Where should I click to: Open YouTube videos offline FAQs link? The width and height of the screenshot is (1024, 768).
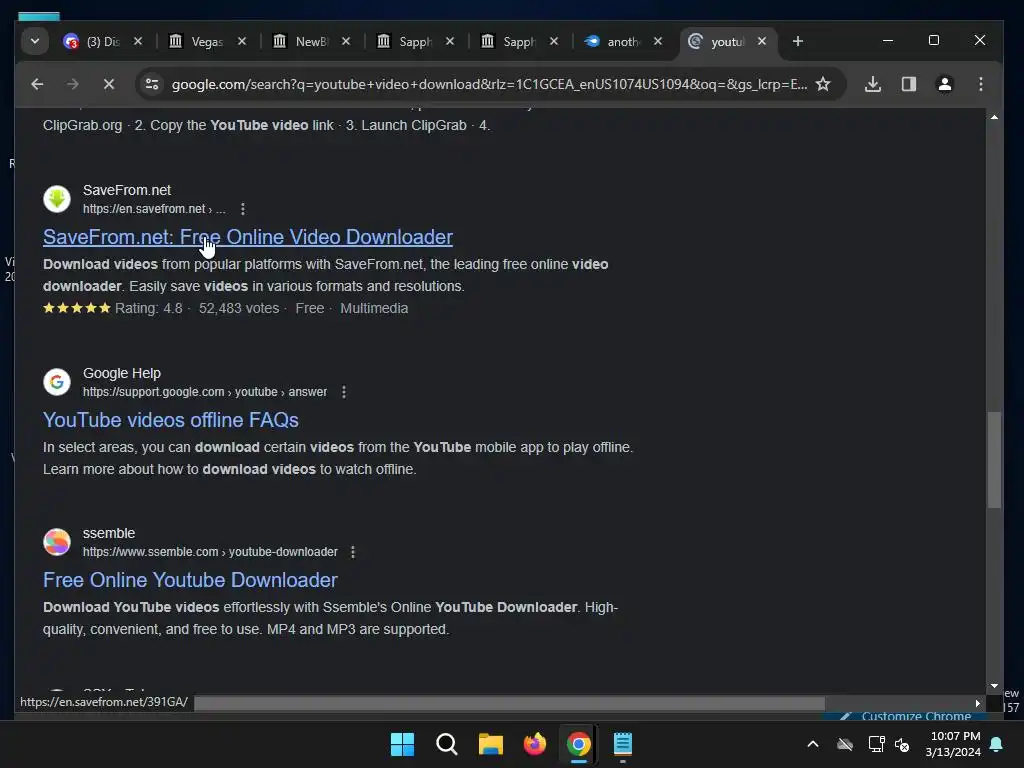170,420
